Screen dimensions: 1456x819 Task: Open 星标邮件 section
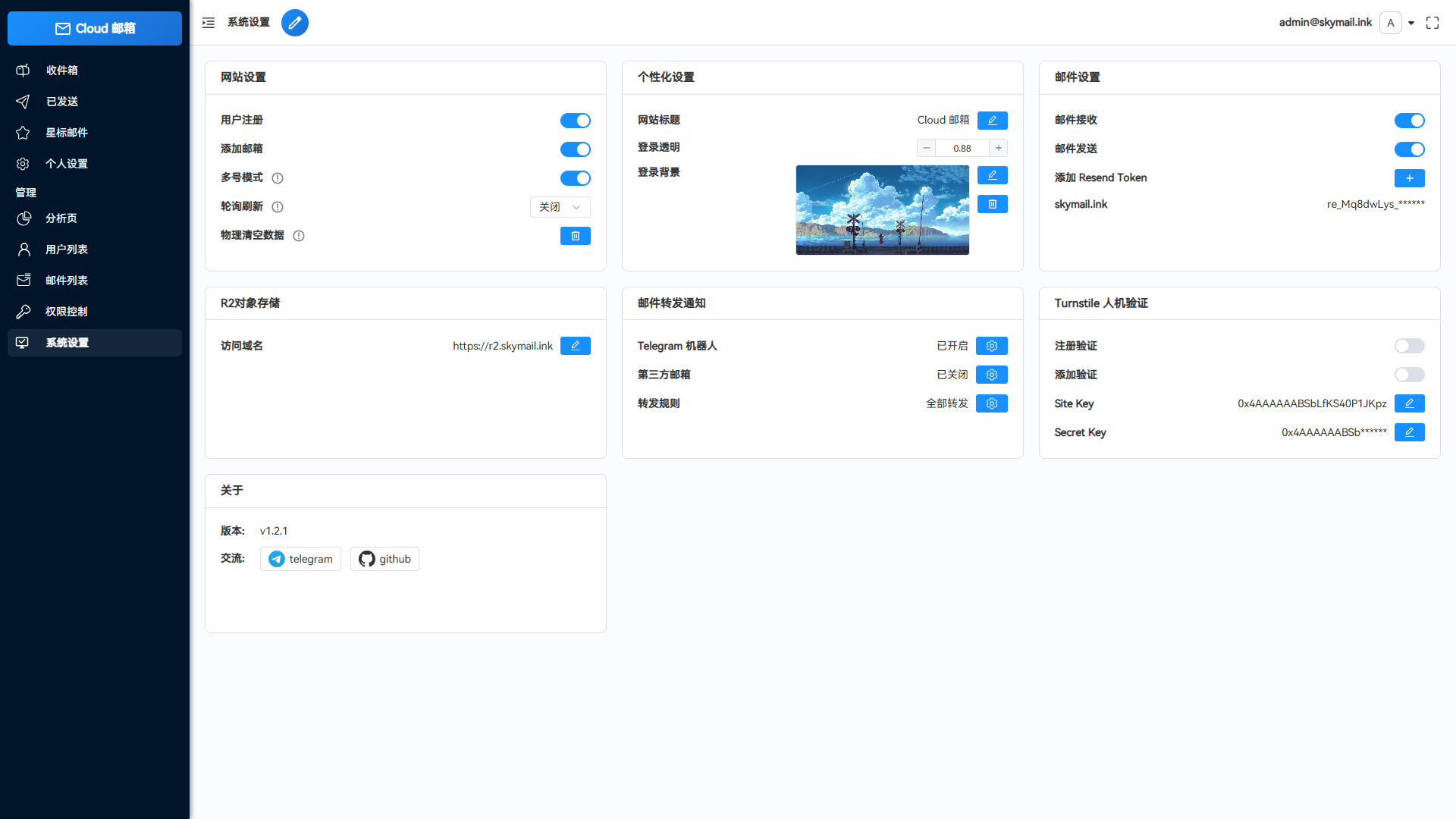click(x=67, y=132)
